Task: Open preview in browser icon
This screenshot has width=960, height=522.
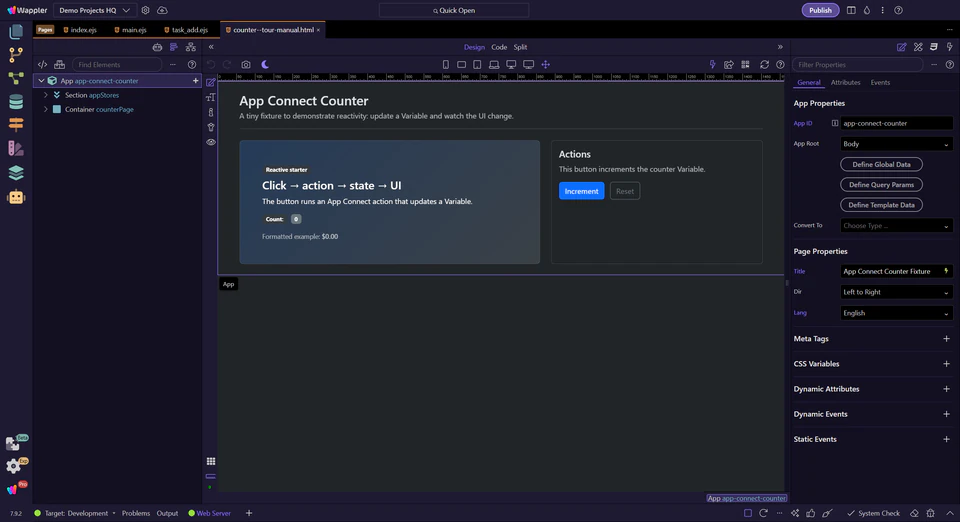Action: [x=729, y=64]
